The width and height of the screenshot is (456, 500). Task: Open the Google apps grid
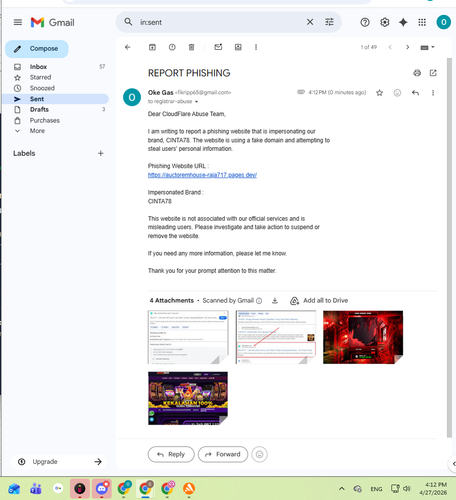pyautogui.click(x=422, y=22)
